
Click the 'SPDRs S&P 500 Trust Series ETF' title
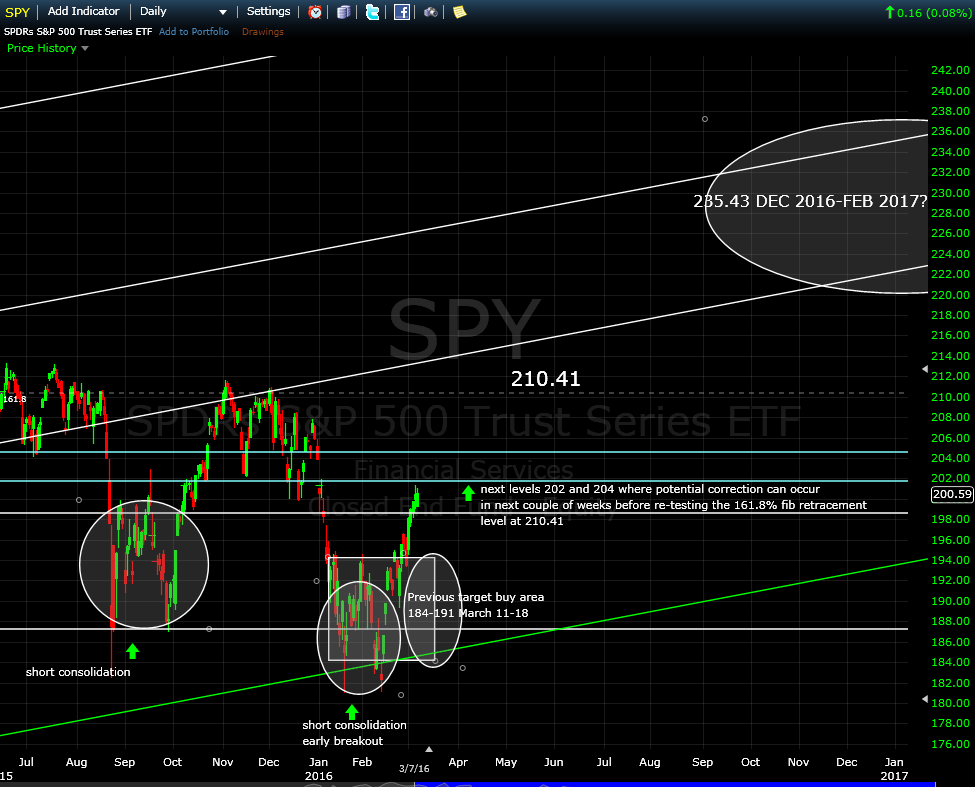78,32
